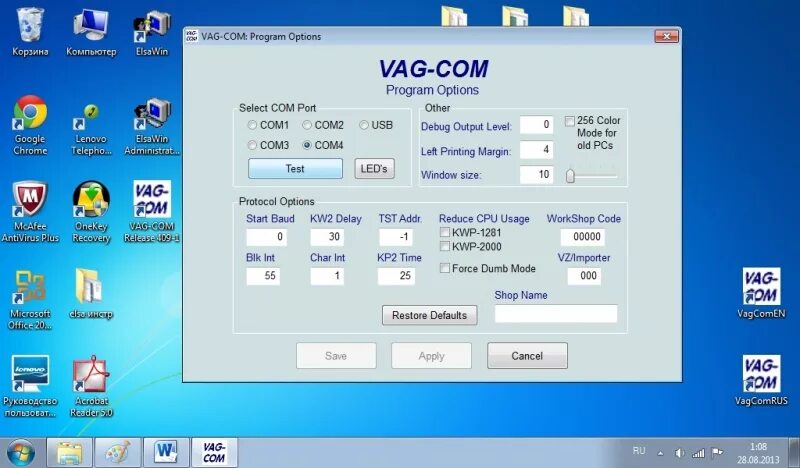
Task: Check the KWP-2000 reduce CPU checkbox
Action: [x=445, y=247]
